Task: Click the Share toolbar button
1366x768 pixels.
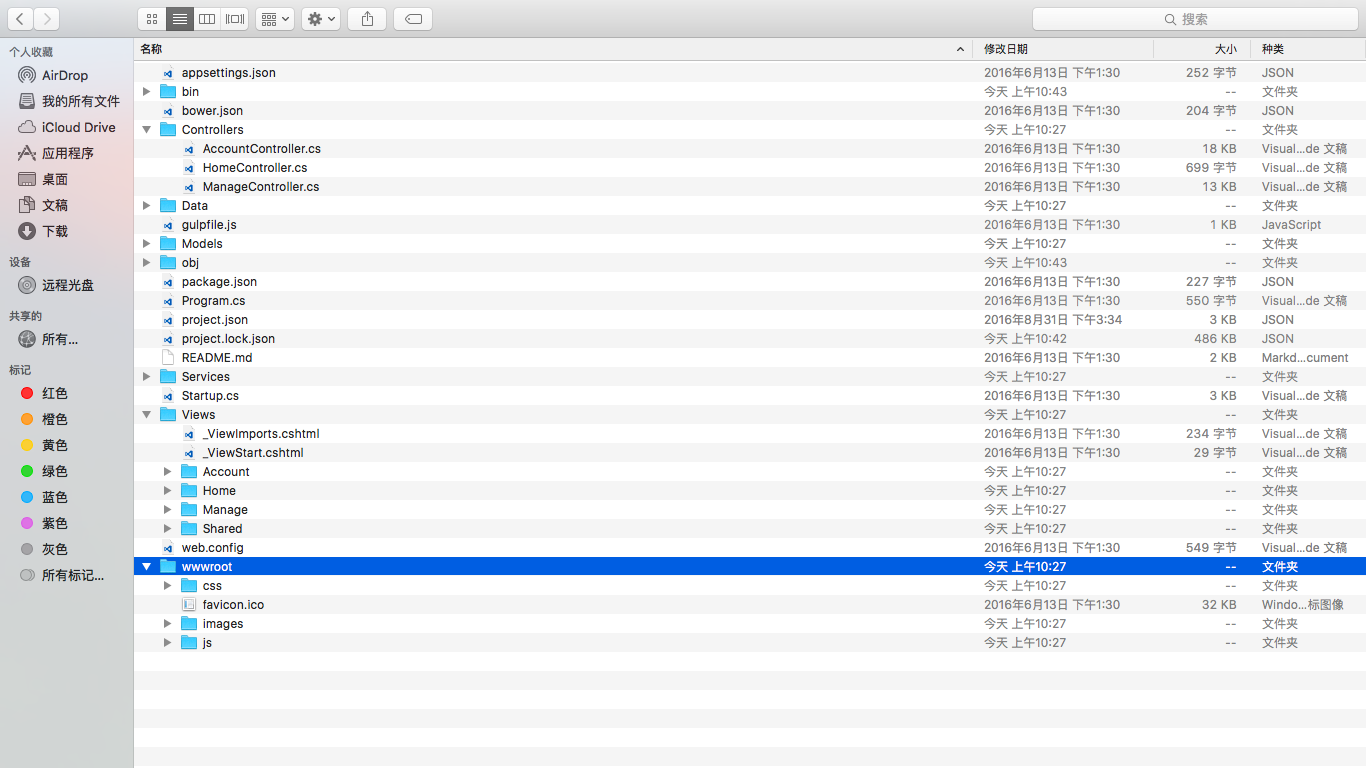Action: pyautogui.click(x=367, y=19)
